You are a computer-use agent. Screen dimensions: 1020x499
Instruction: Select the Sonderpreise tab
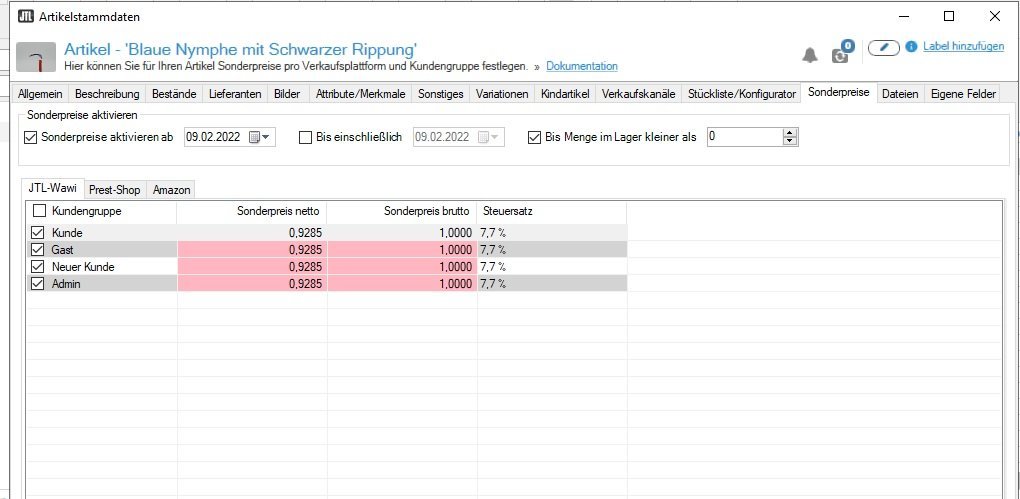tap(839, 92)
